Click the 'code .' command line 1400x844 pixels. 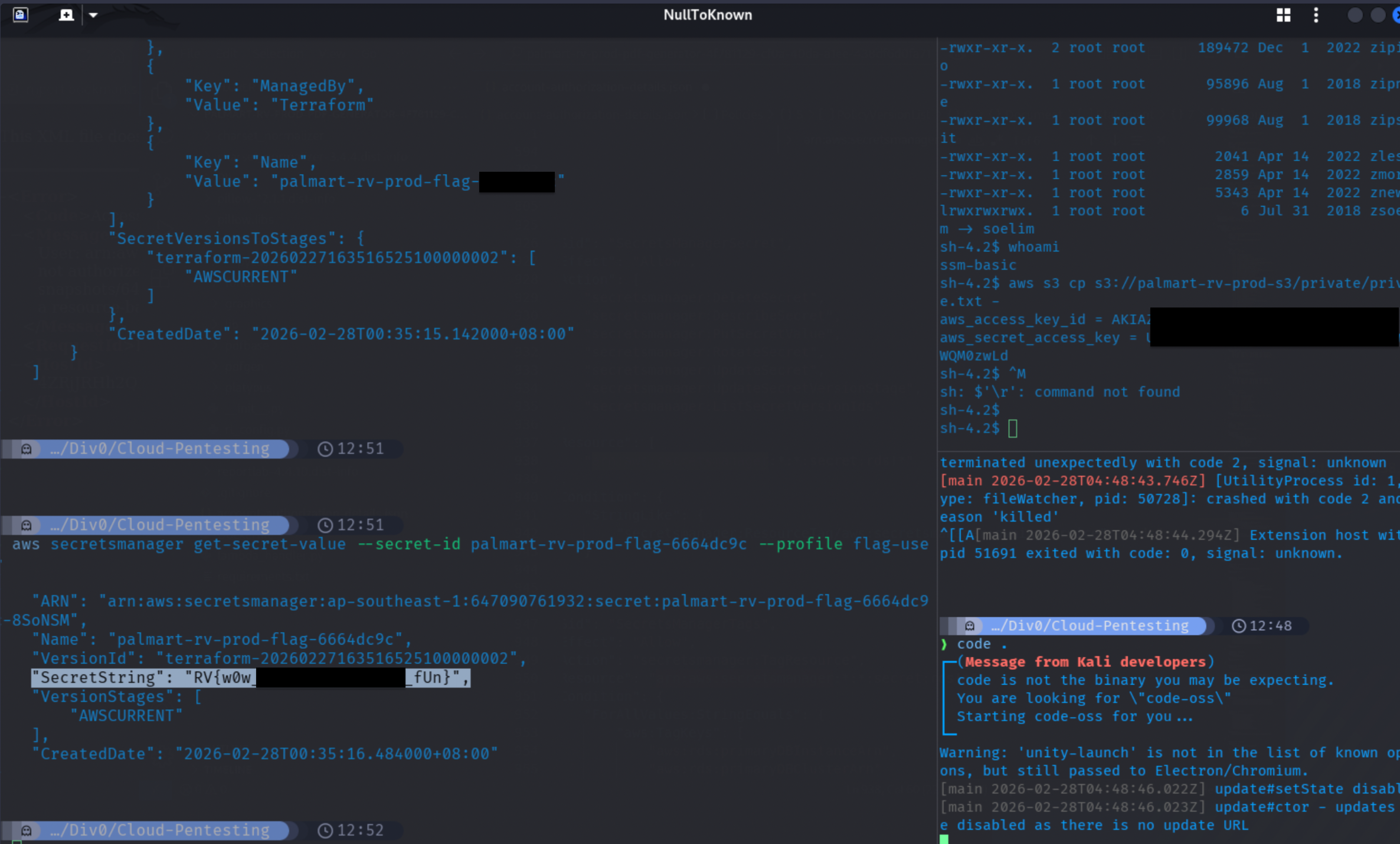pos(982,644)
